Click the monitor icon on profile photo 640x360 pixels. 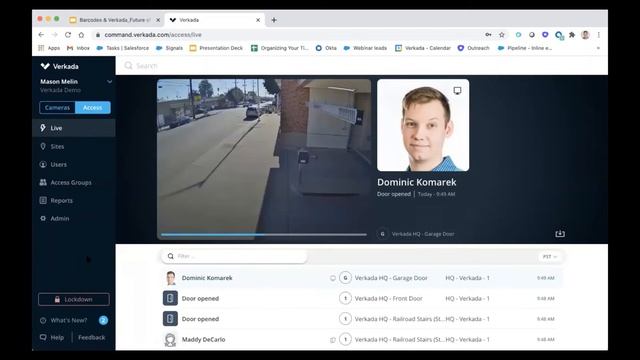(457, 91)
